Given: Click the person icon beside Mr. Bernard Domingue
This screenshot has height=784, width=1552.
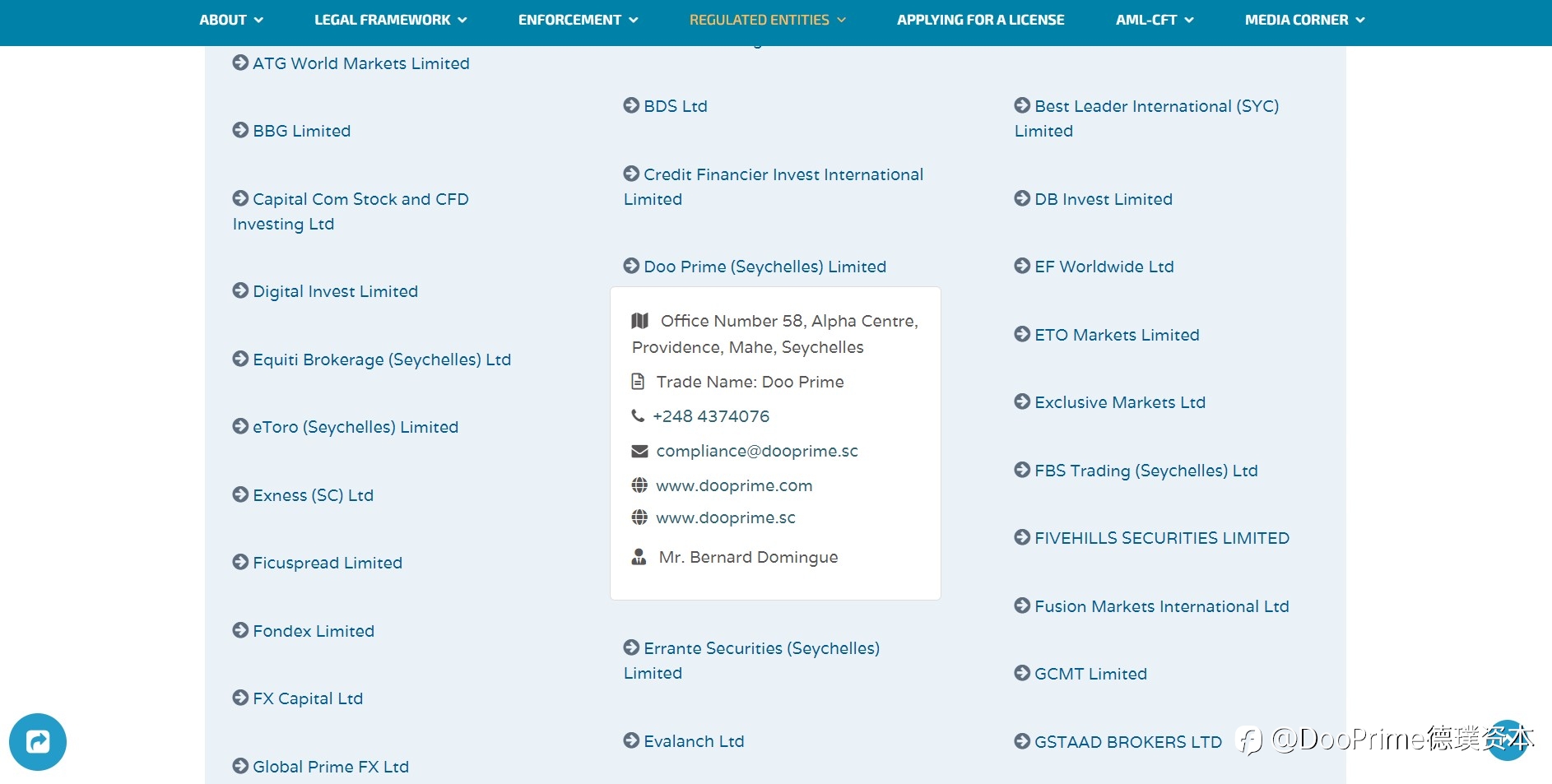Looking at the screenshot, I should [639, 557].
